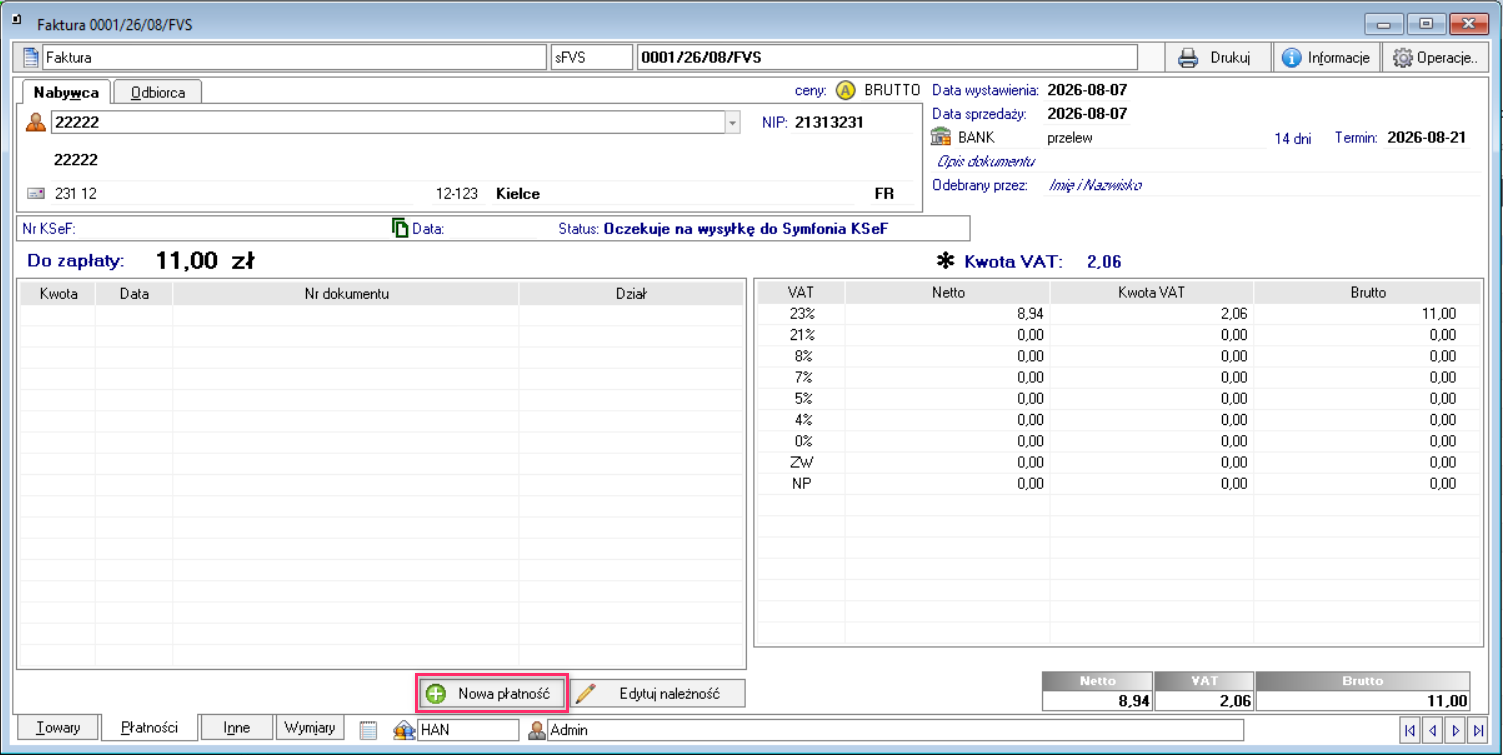The height and width of the screenshot is (755, 1503).
Task: Go to the previous document record
Action: [x=1433, y=731]
